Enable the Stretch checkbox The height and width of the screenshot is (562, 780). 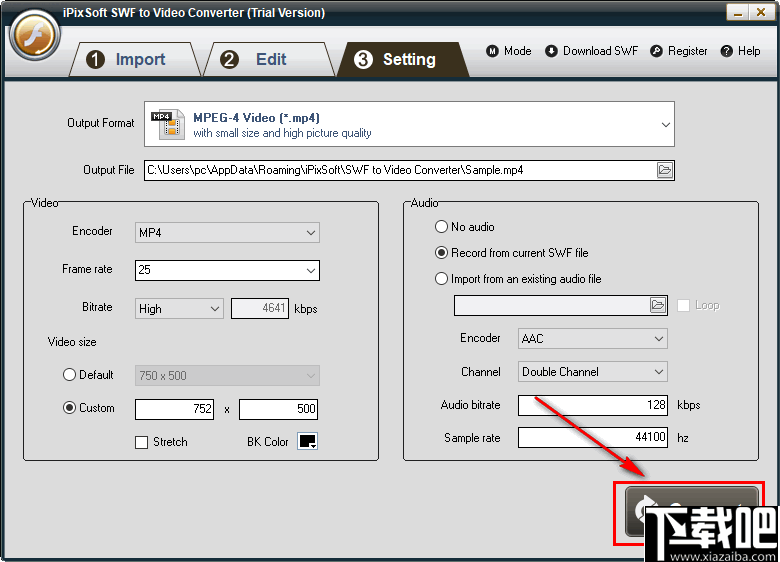[141, 442]
